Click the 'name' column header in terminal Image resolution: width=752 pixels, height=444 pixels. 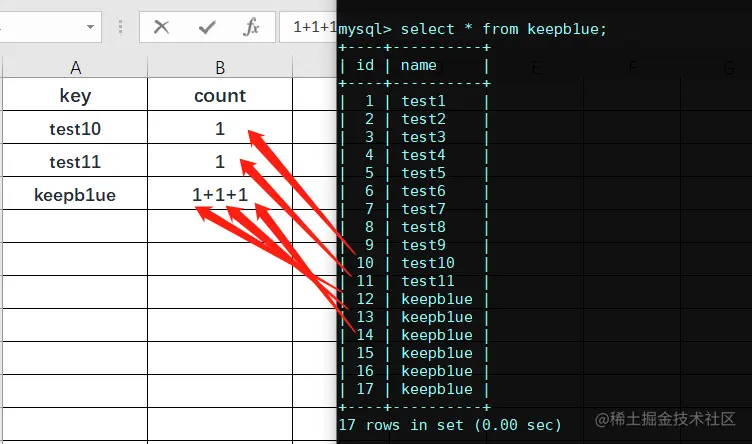tap(419, 65)
